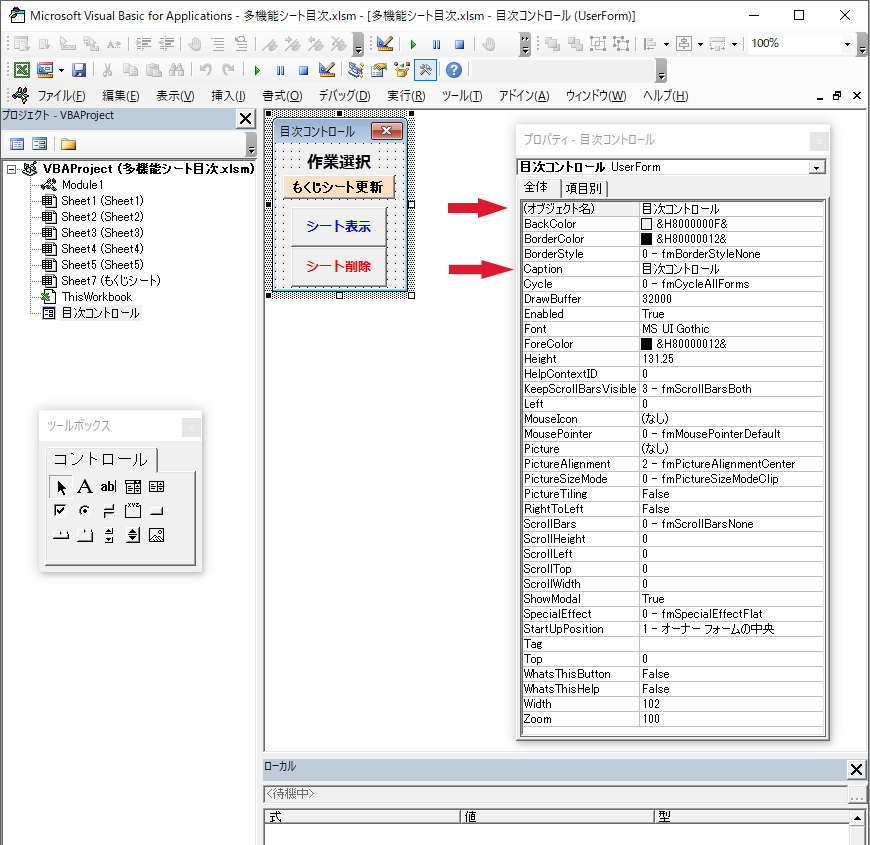Click the BackColor color swatch
Screen dimensions: 870x845
coord(646,224)
